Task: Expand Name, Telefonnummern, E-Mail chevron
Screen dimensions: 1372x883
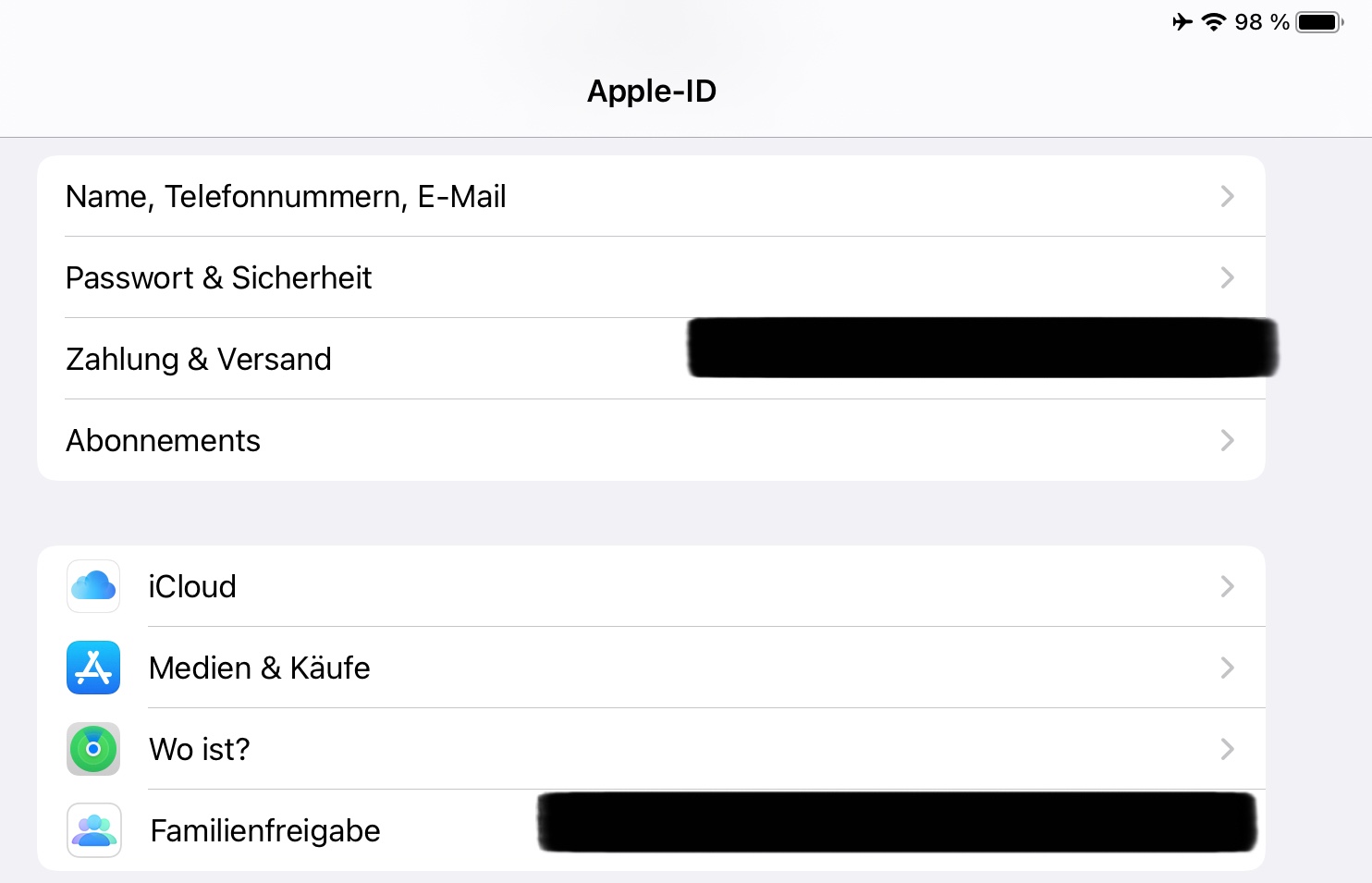Action: 1227,196
